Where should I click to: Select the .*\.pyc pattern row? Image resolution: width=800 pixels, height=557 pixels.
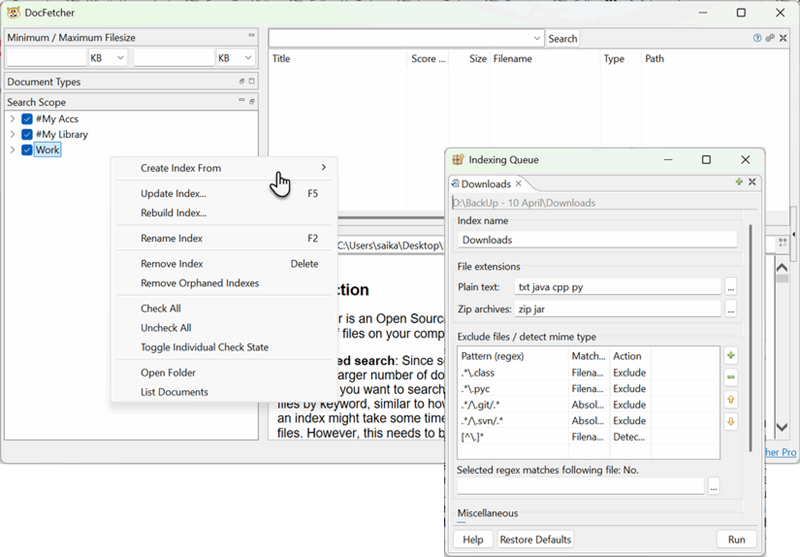589,389
